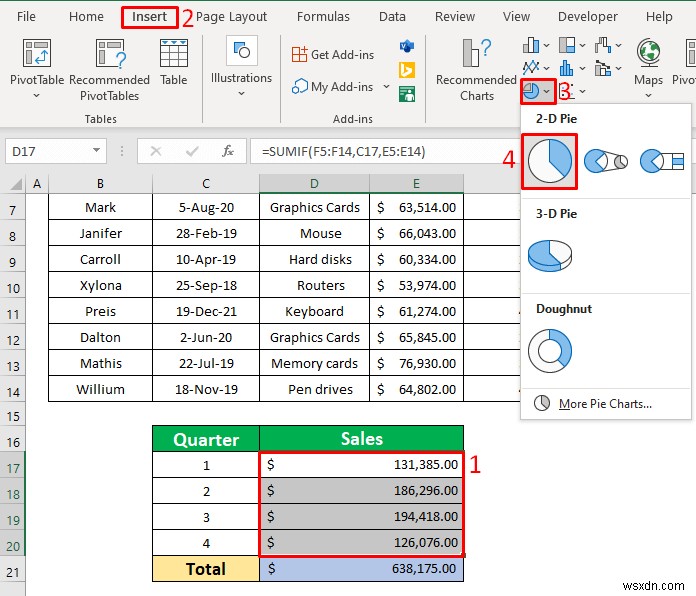Click the Insert Column or Bar Chart icon
696x596 pixels.
click(531, 45)
